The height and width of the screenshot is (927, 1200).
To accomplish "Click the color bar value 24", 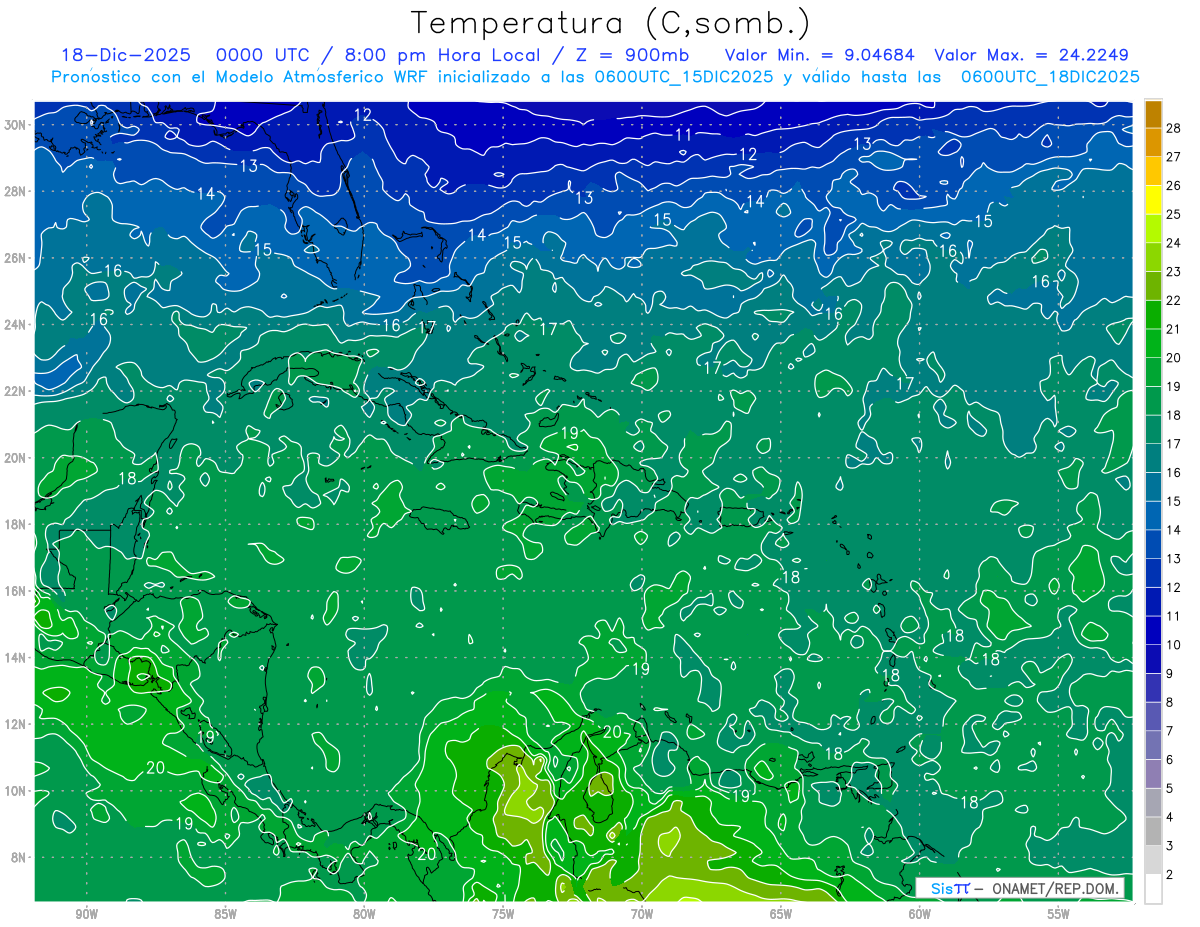I will click(x=1174, y=243).
